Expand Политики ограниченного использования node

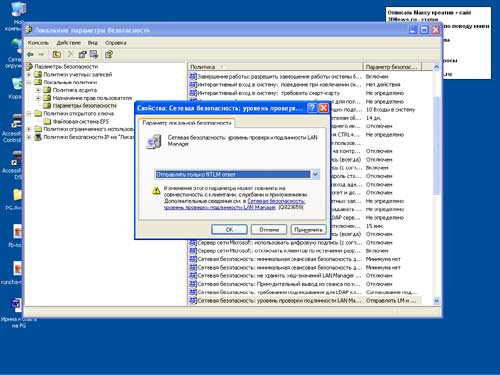pos(29,129)
